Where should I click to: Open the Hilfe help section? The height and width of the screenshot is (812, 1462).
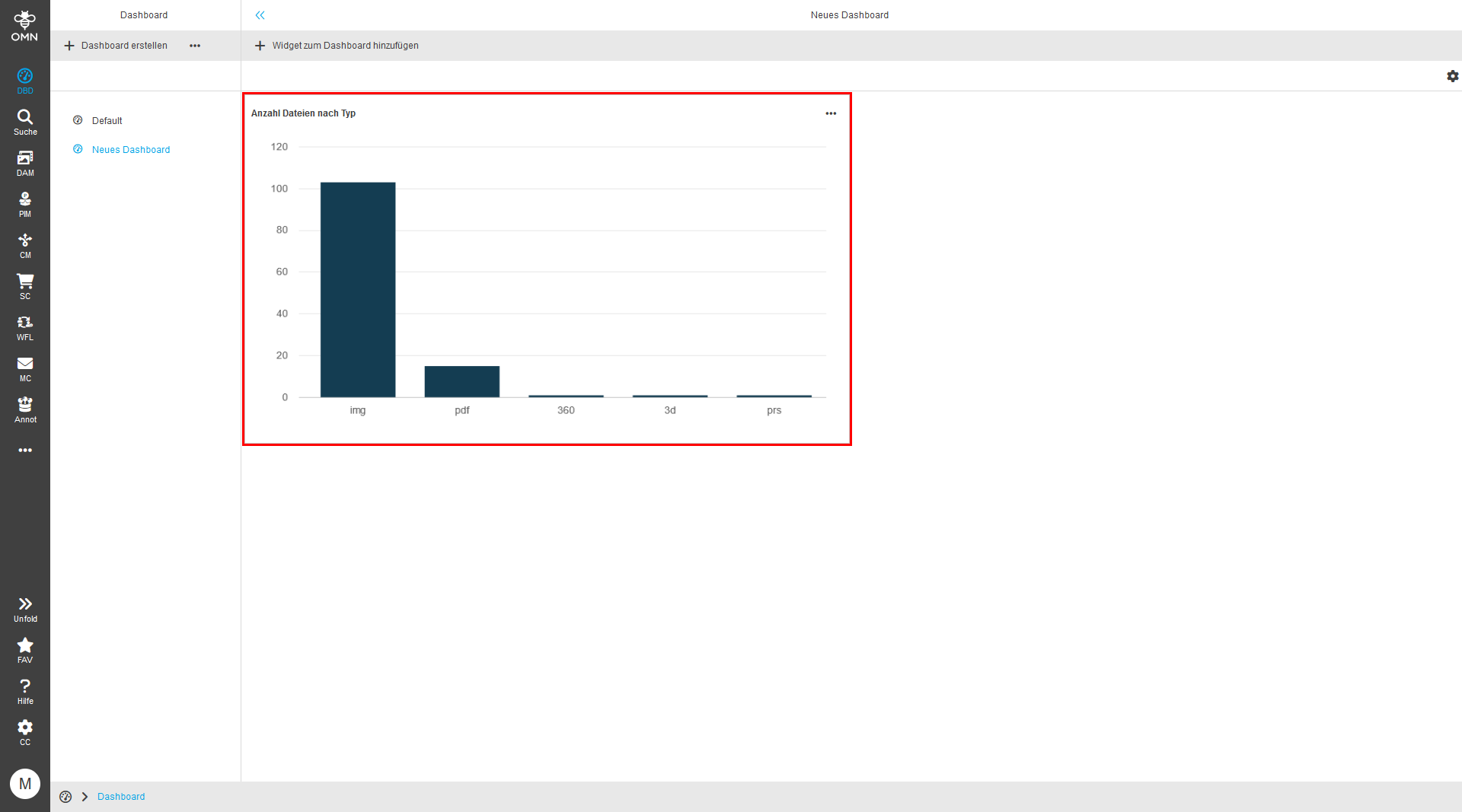tap(25, 689)
